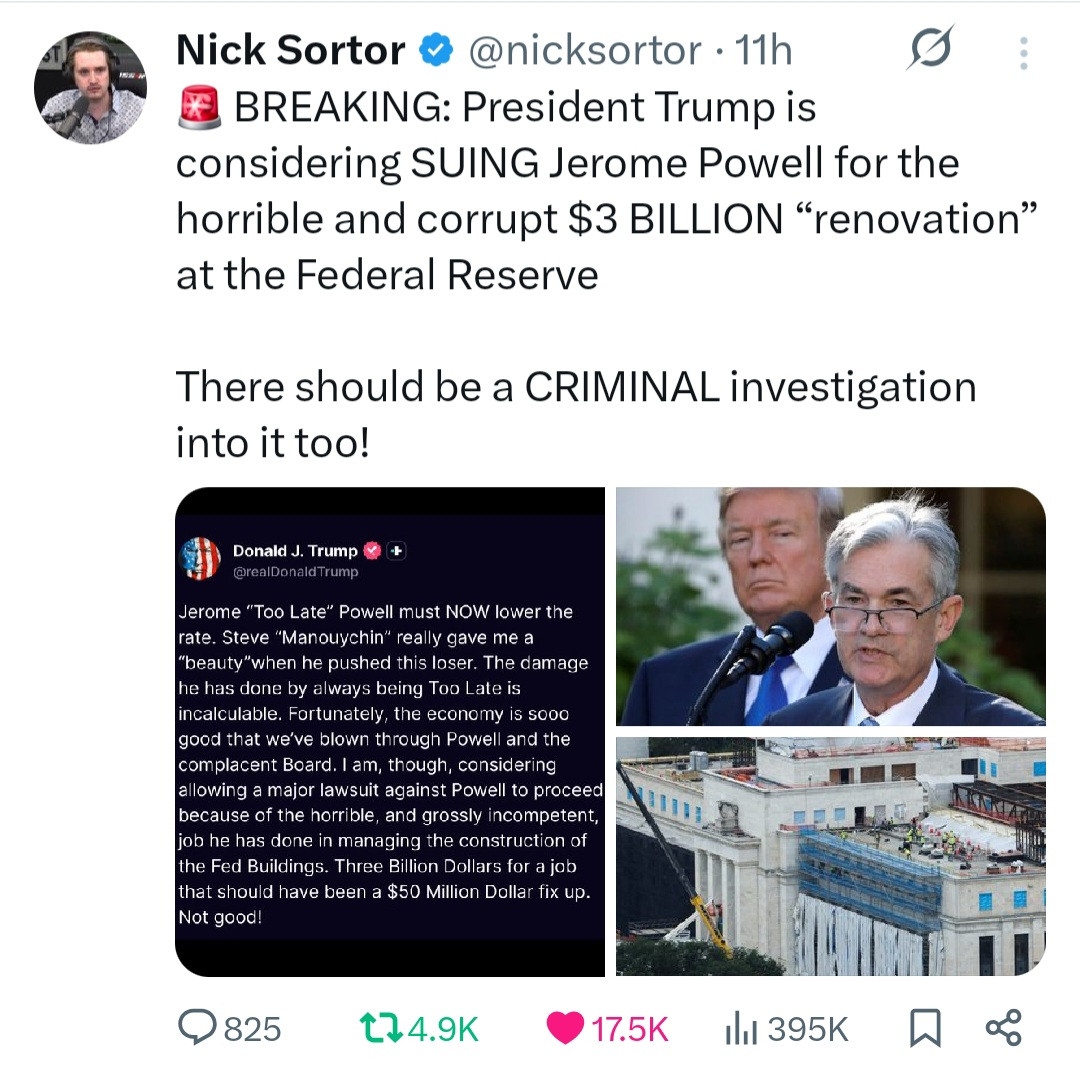
Task: Tap the retweet arrows icon
Action: (381, 1028)
